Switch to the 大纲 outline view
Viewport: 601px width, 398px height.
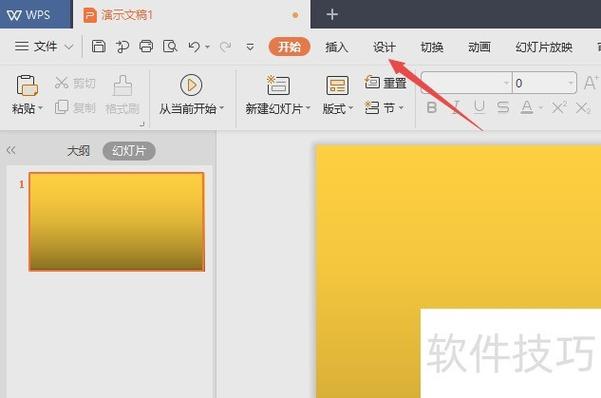tap(78, 151)
